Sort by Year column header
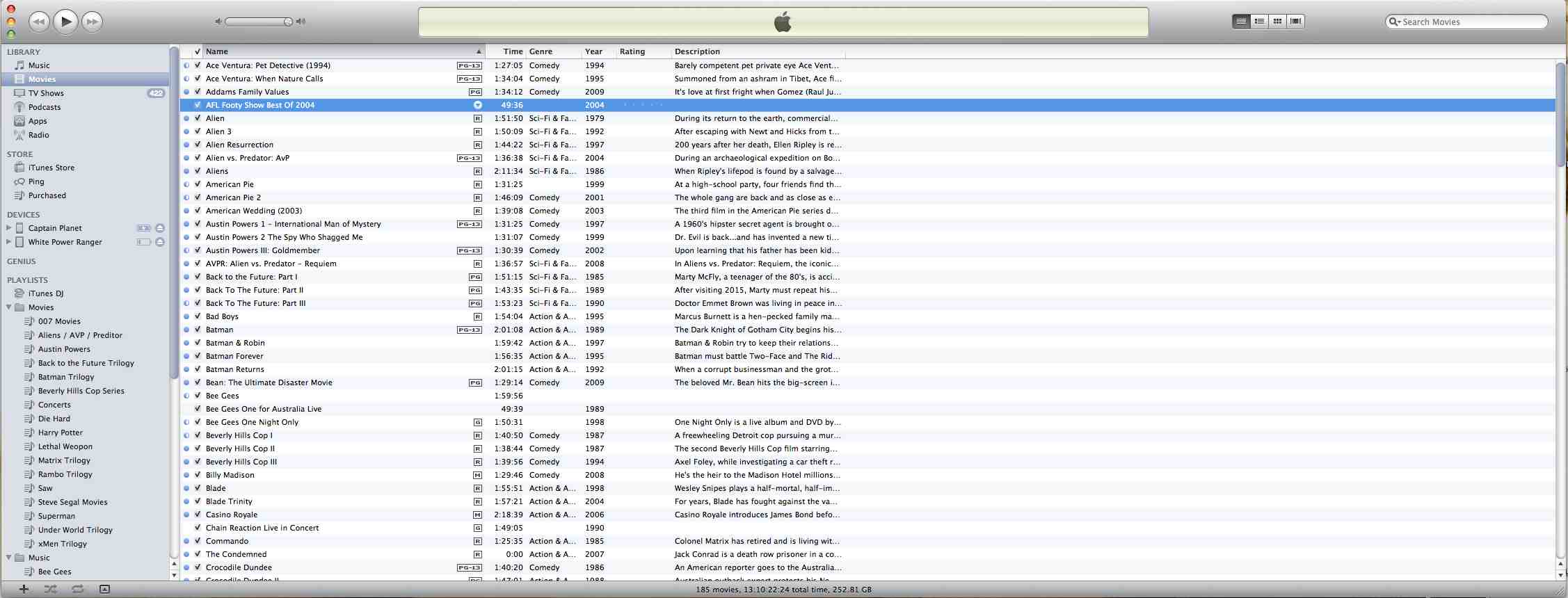1568x598 pixels. [599, 51]
